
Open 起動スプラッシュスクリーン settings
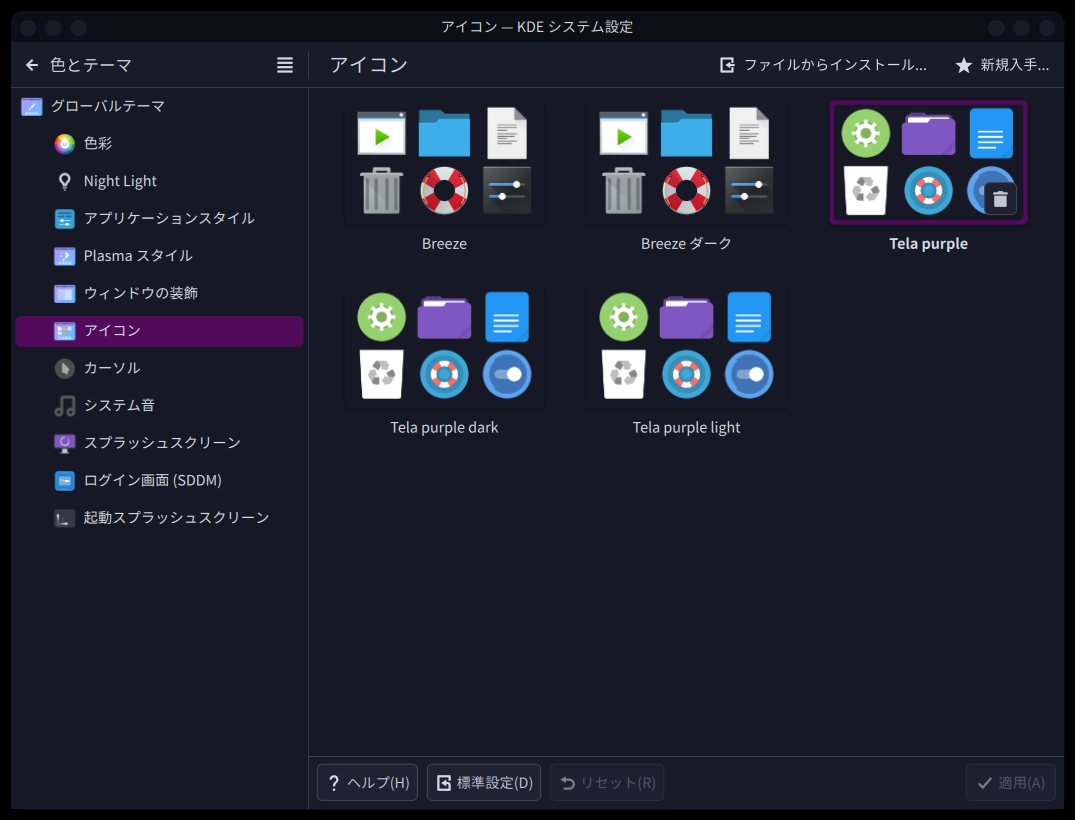point(159,518)
